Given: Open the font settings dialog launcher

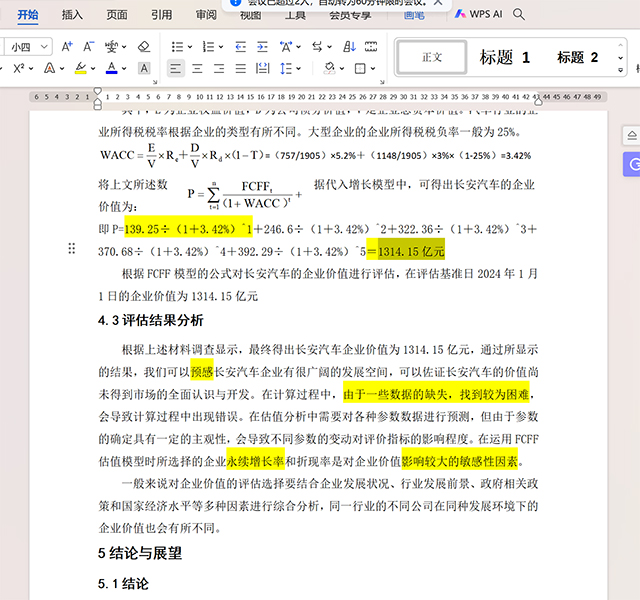Looking at the screenshot, I should pos(155,82).
